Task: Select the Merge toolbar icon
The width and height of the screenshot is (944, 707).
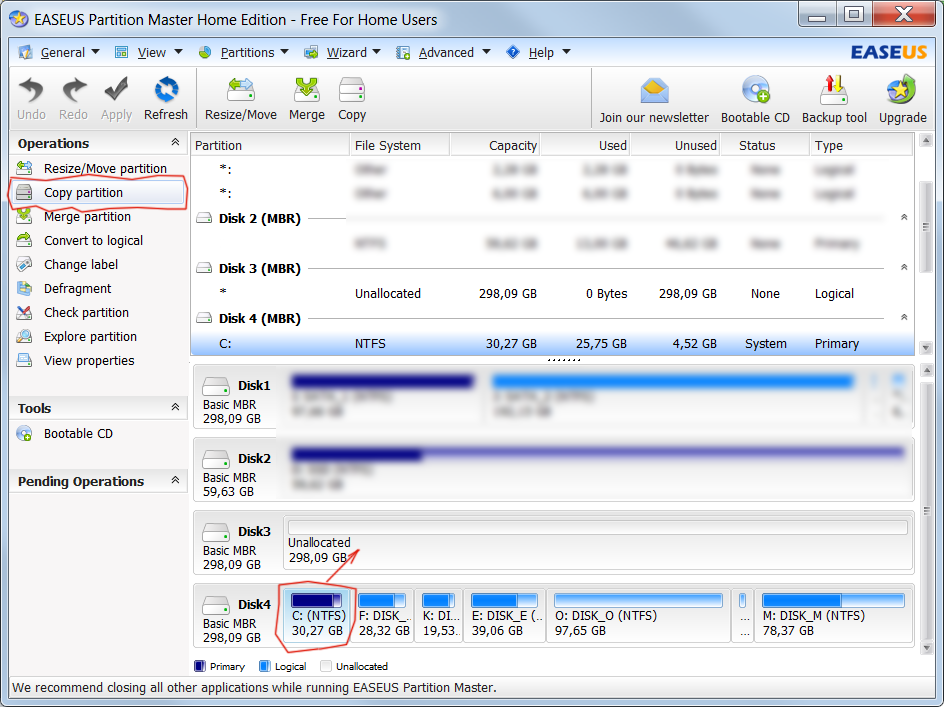Action: (306, 90)
